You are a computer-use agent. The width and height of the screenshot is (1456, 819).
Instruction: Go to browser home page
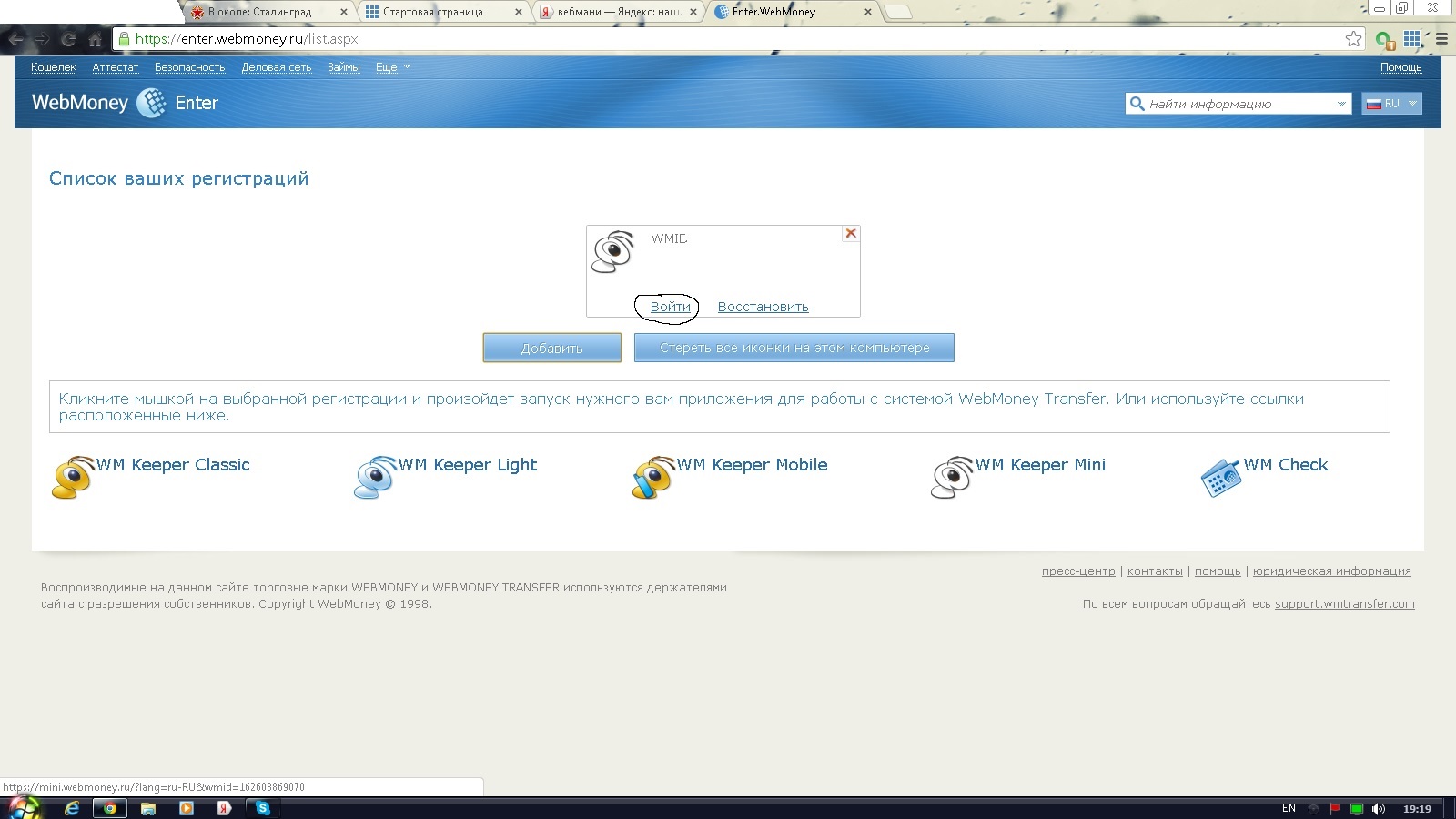(95, 39)
